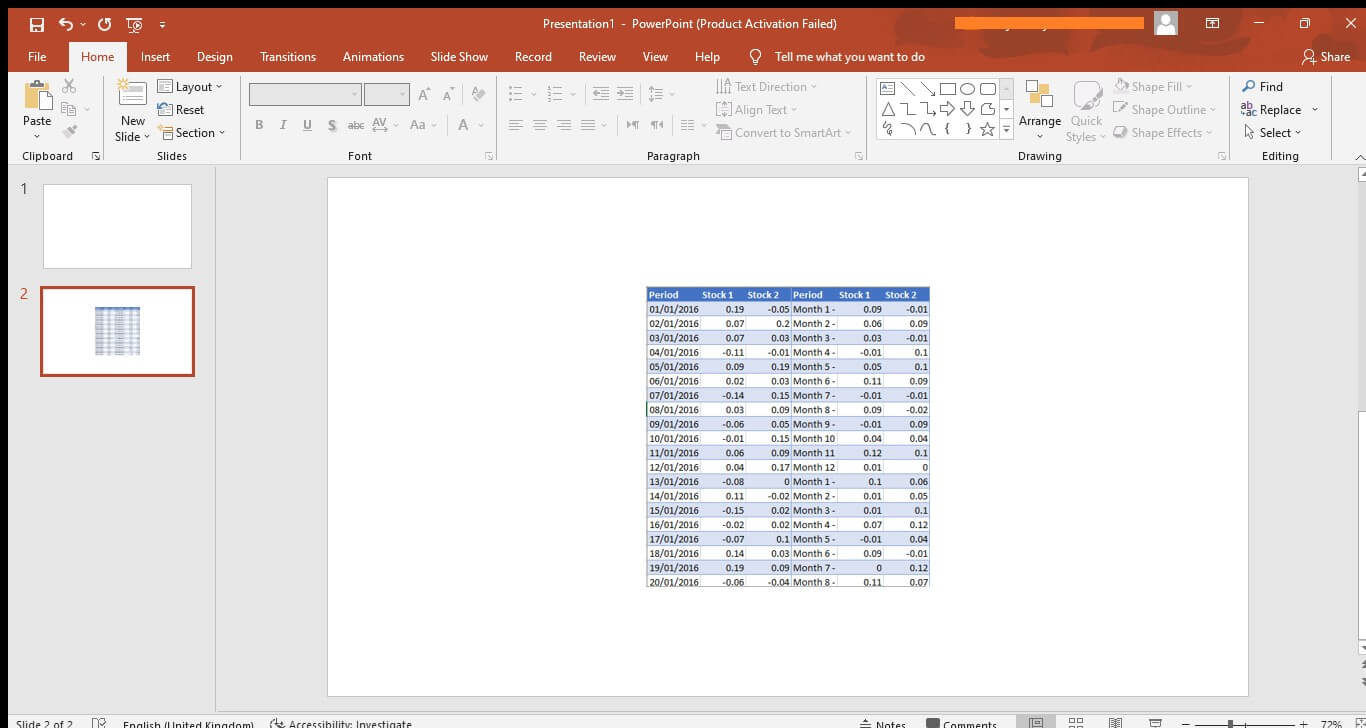Toggle Italic formatting
Image resolution: width=1366 pixels, height=728 pixels.
point(283,125)
